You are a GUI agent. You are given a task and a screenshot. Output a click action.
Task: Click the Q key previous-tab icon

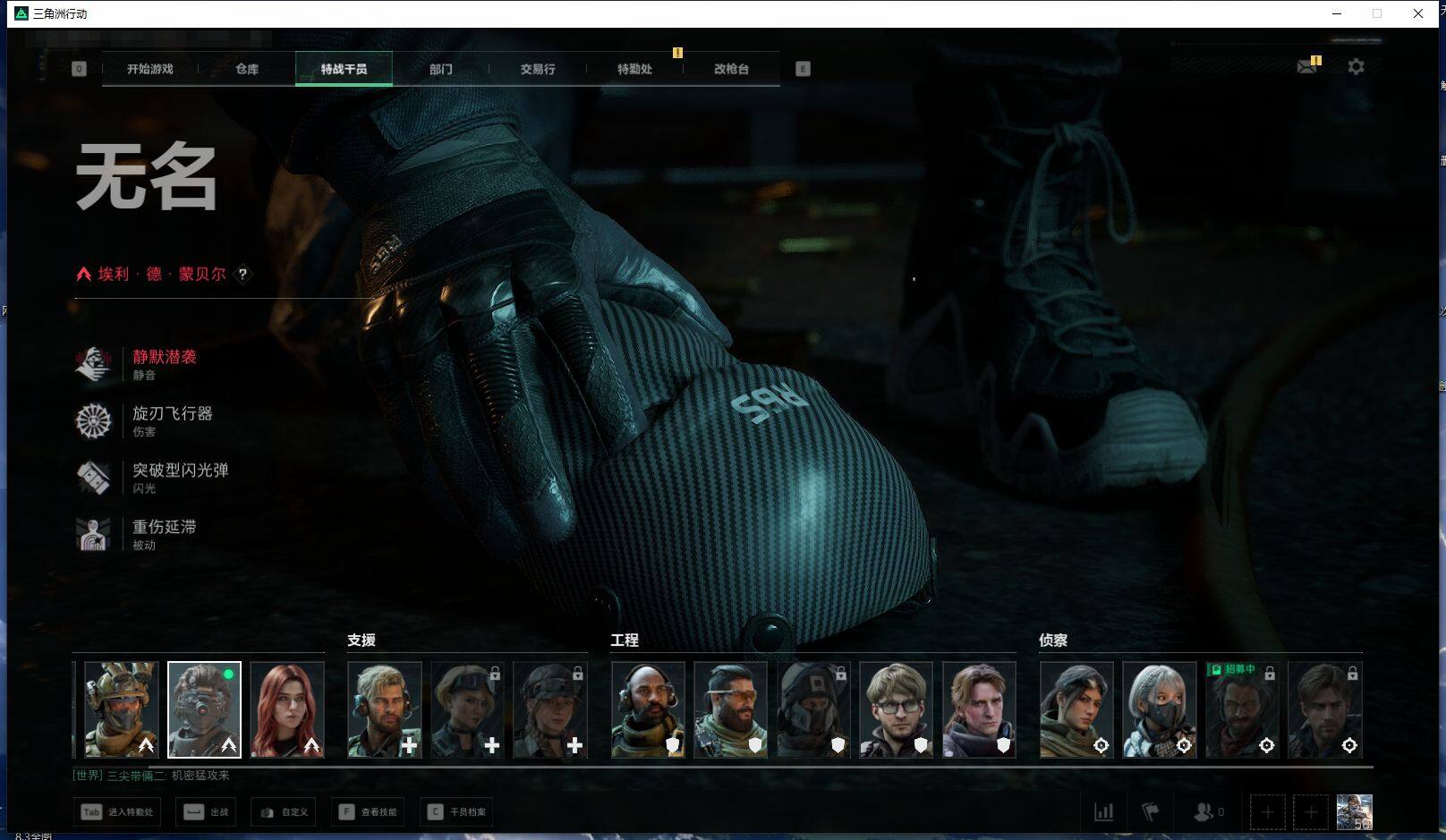(79, 69)
